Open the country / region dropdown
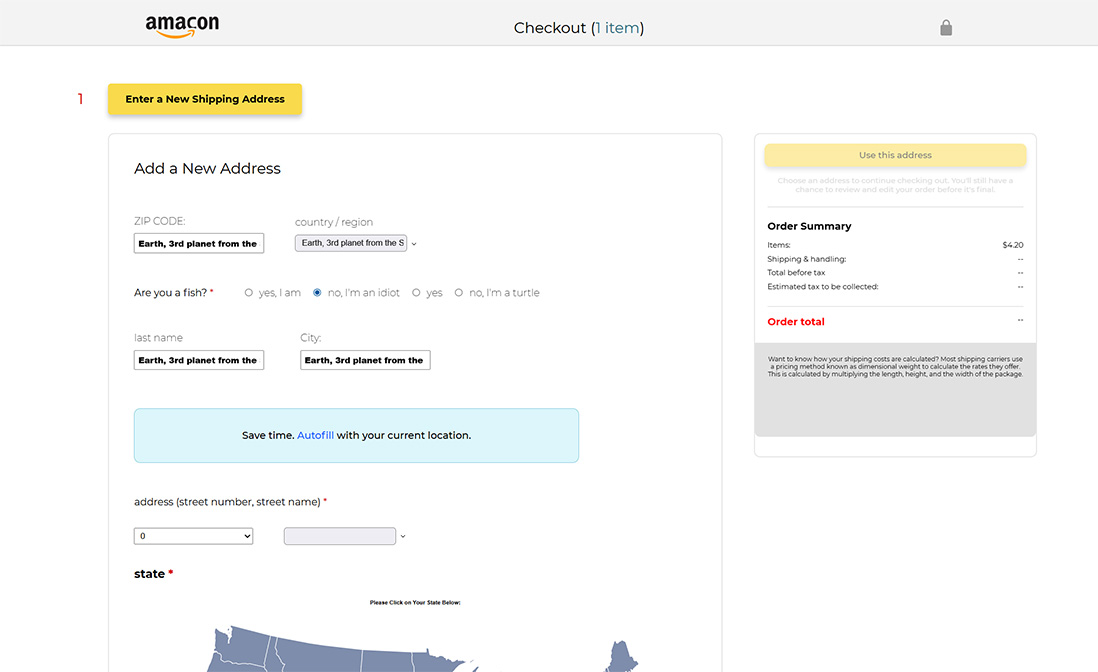Image resolution: width=1098 pixels, height=672 pixels. (x=350, y=243)
